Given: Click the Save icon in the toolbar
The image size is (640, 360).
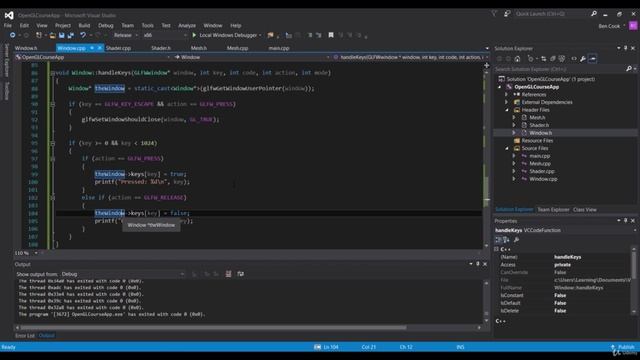Looking at the screenshot, I should [62, 36].
